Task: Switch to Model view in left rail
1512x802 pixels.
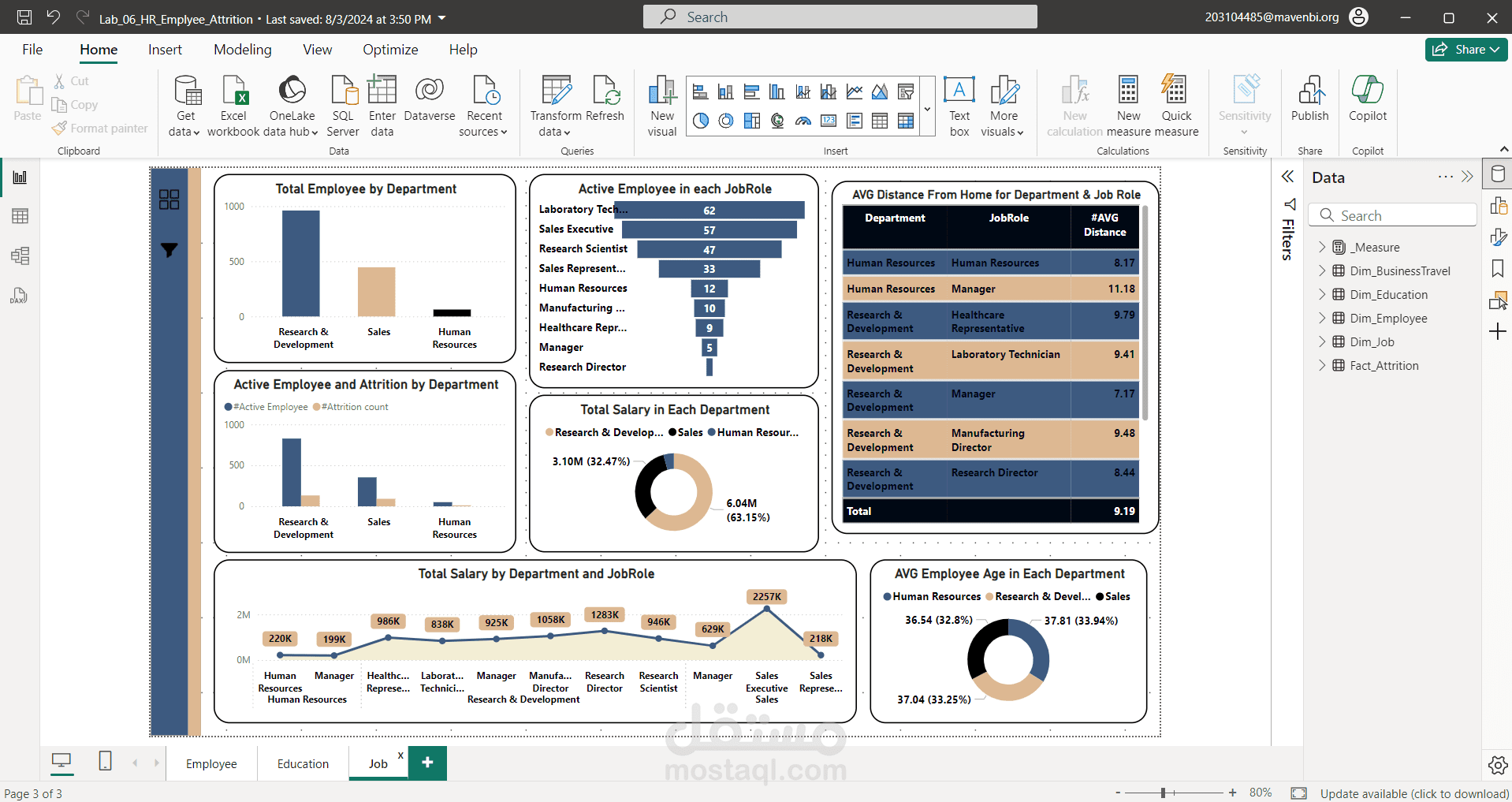Action: (20, 256)
